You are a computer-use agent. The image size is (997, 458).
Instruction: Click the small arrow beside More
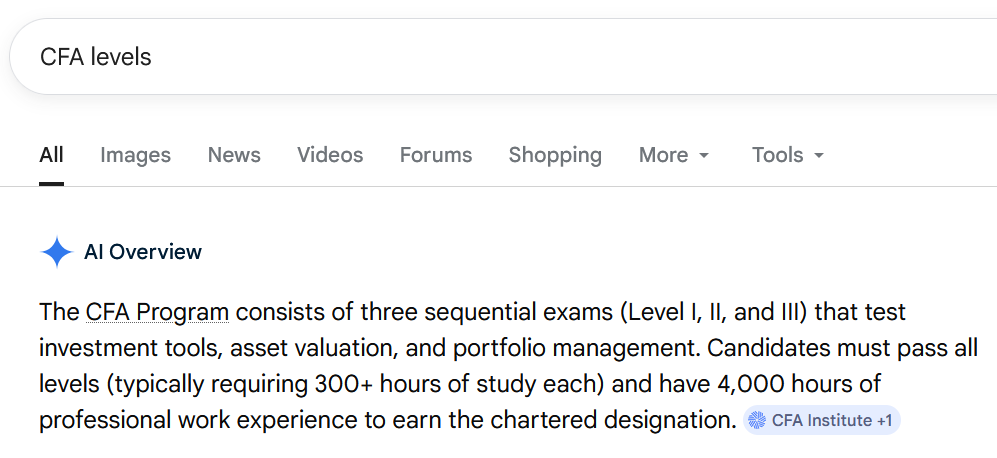pyautogui.click(x=704, y=156)
